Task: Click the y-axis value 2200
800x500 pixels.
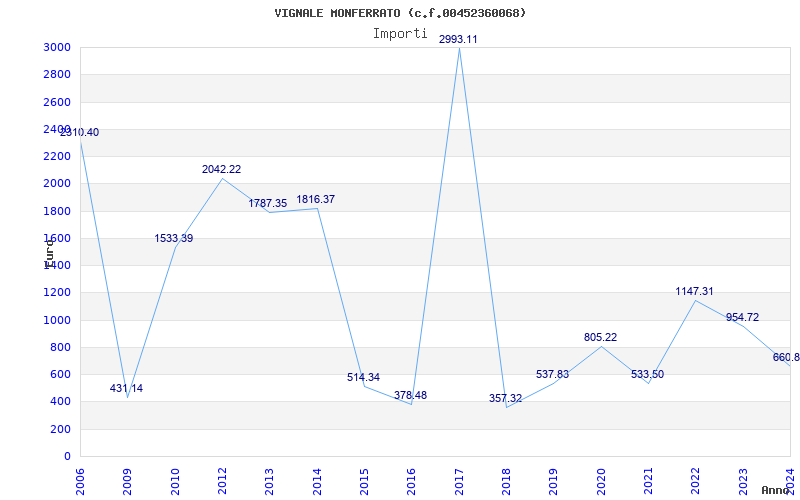Action: [x=58, y=156]
